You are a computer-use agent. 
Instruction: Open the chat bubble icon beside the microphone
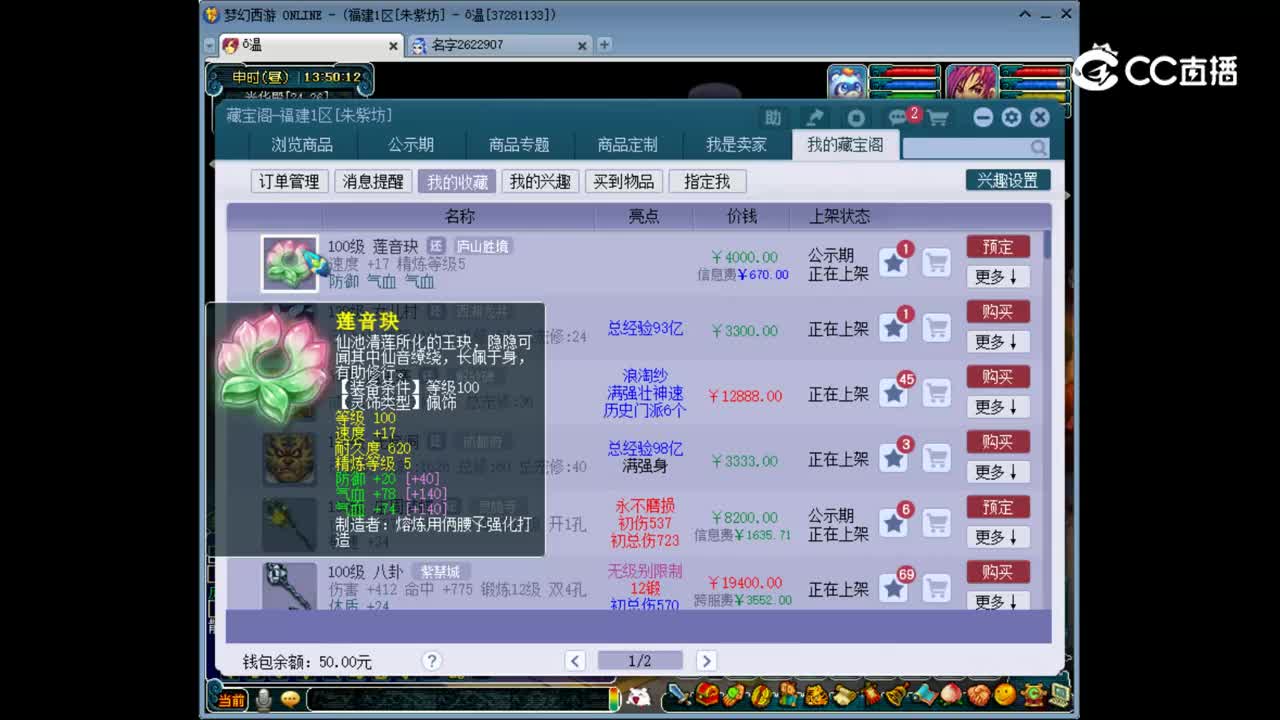[x=290, y=699]
